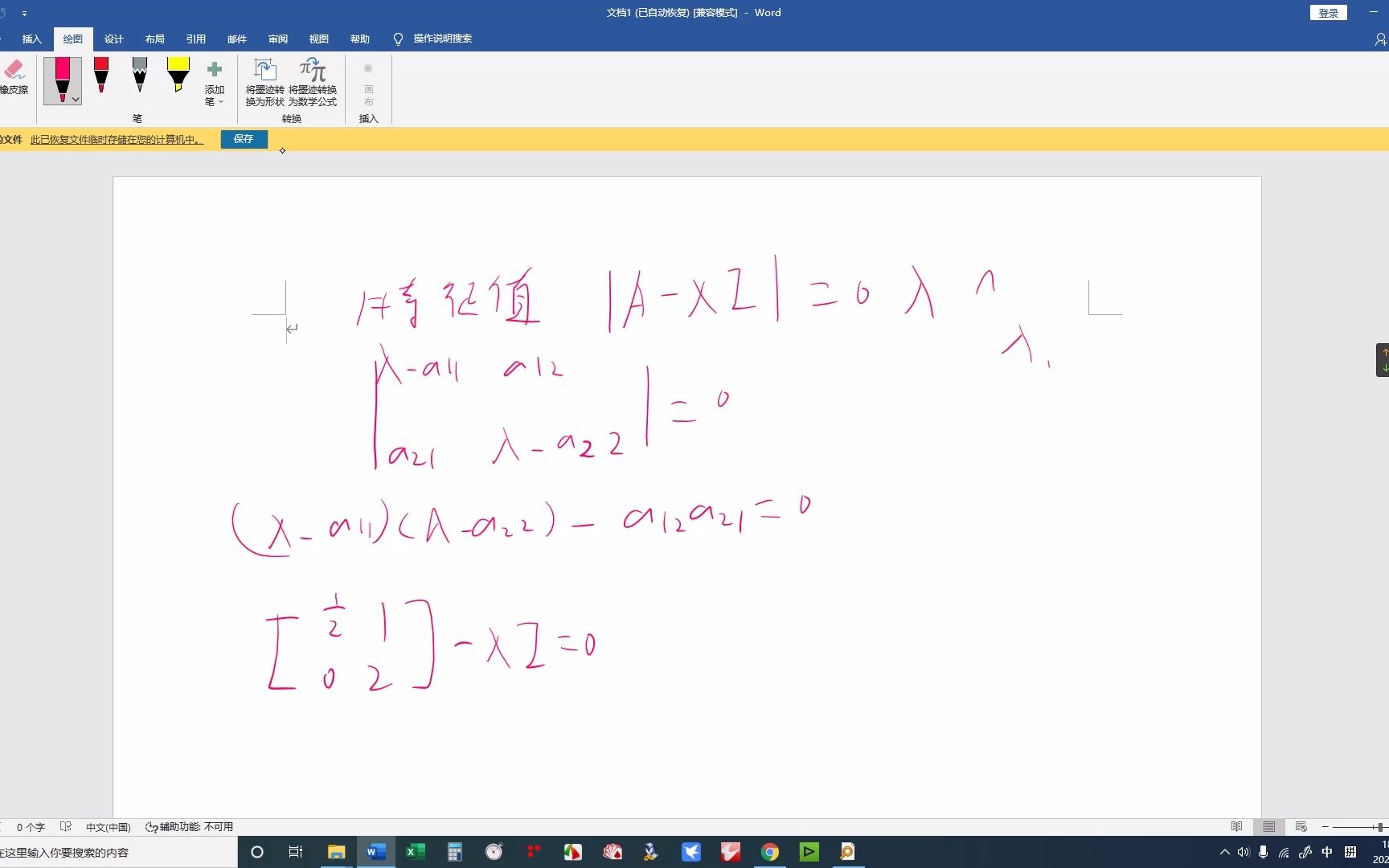1389x868 pixels.
Task: Open Task View
Action: (296, 852)
